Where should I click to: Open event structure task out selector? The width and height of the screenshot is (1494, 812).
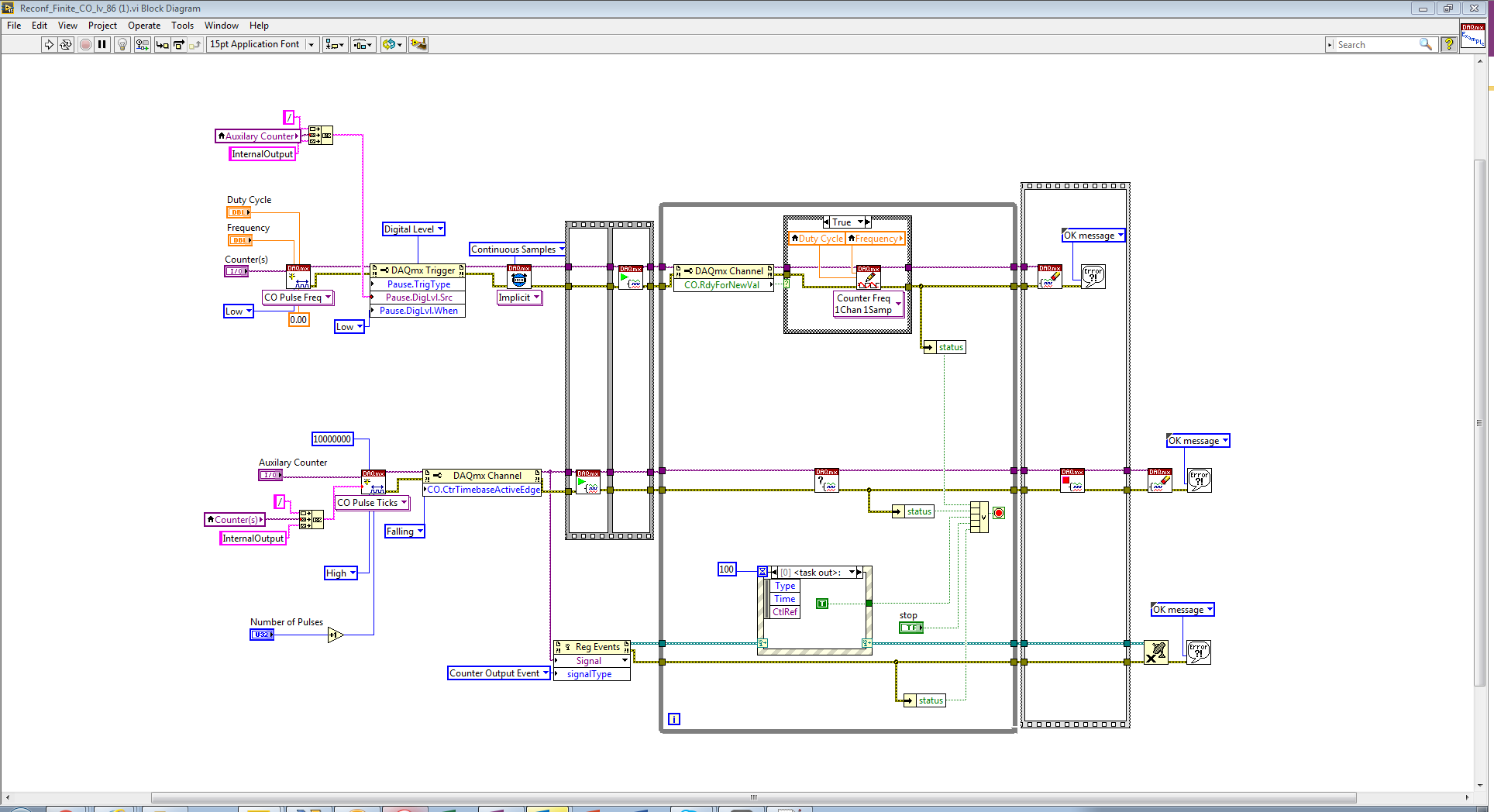coord(817,573)
